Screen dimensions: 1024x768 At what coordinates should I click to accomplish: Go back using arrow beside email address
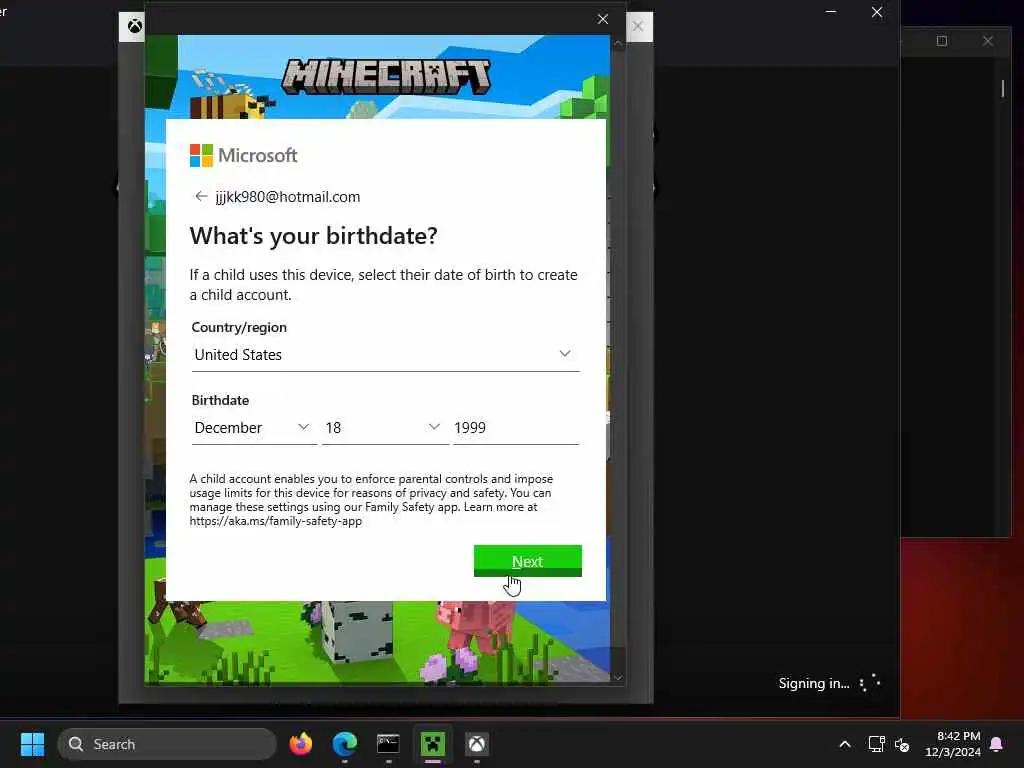coord(200,197)
